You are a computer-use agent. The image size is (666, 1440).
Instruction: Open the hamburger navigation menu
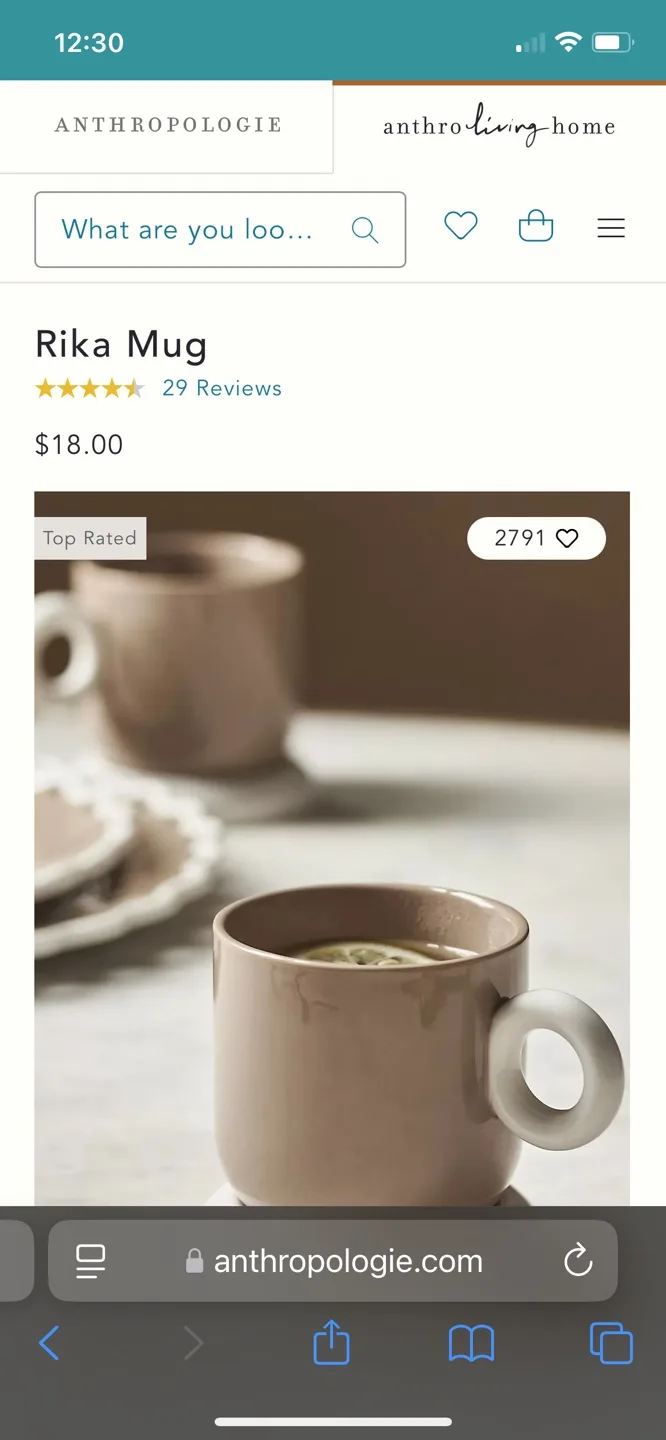click(x=611, y=228)
